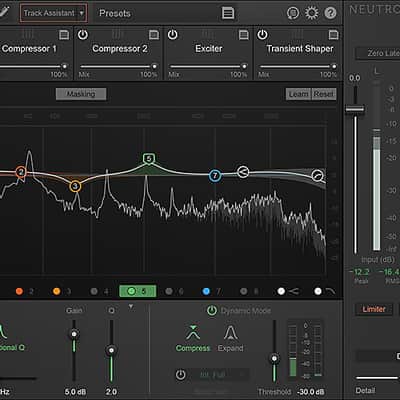Select the low-pass node on the curve

[318, 176]
